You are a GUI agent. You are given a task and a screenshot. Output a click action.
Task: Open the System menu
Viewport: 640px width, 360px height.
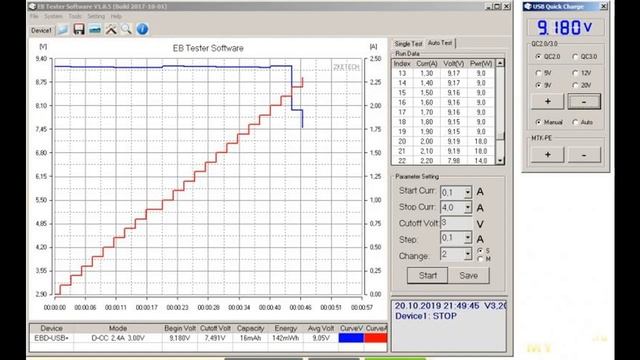pyautogui.click(x=53, y=16)
